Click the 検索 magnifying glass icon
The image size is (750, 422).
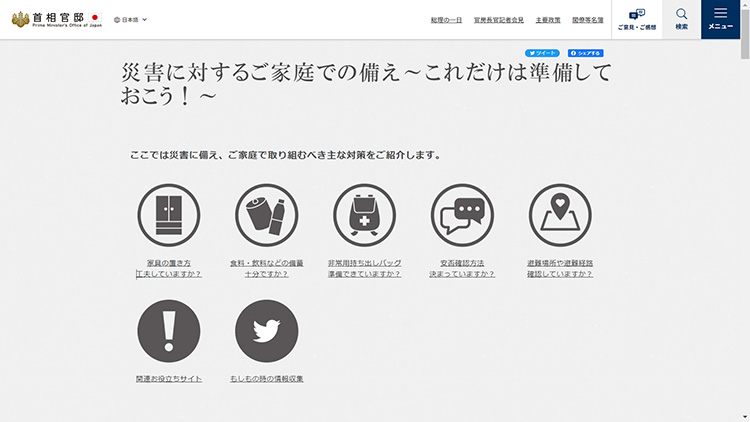point(681,18)
